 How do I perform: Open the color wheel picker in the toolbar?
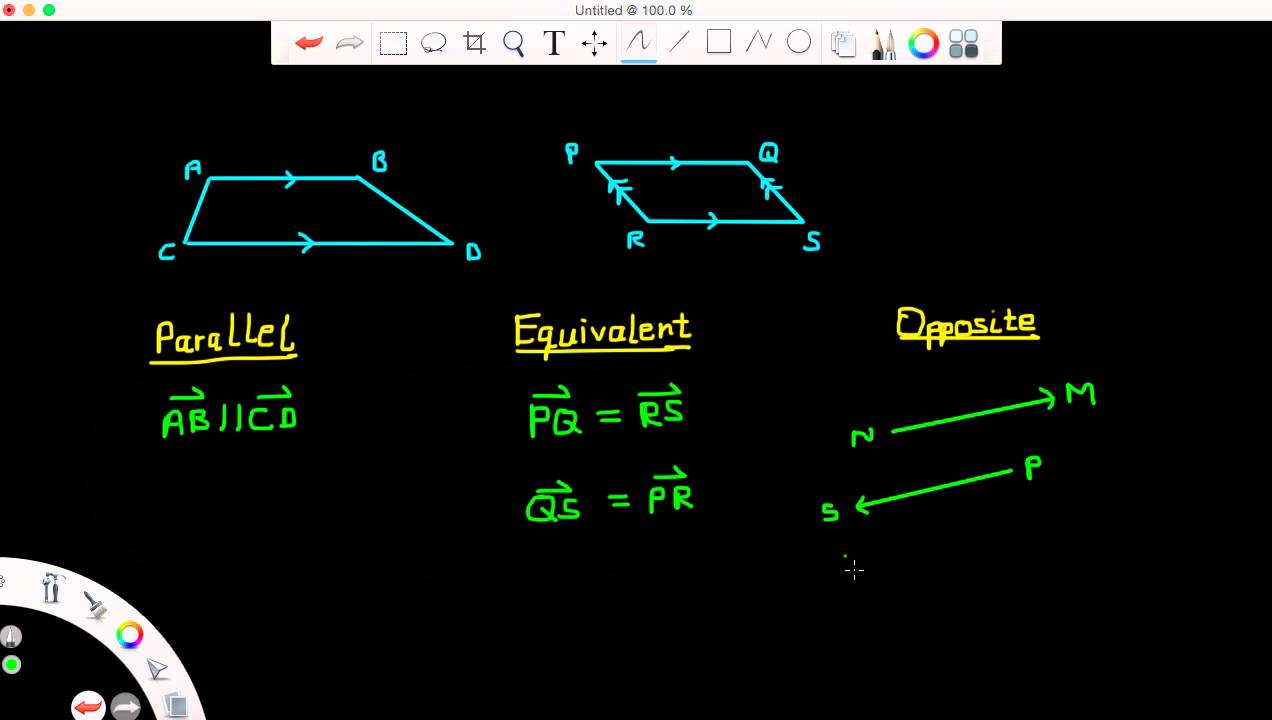pyautogui.click(x=922, y=42)
